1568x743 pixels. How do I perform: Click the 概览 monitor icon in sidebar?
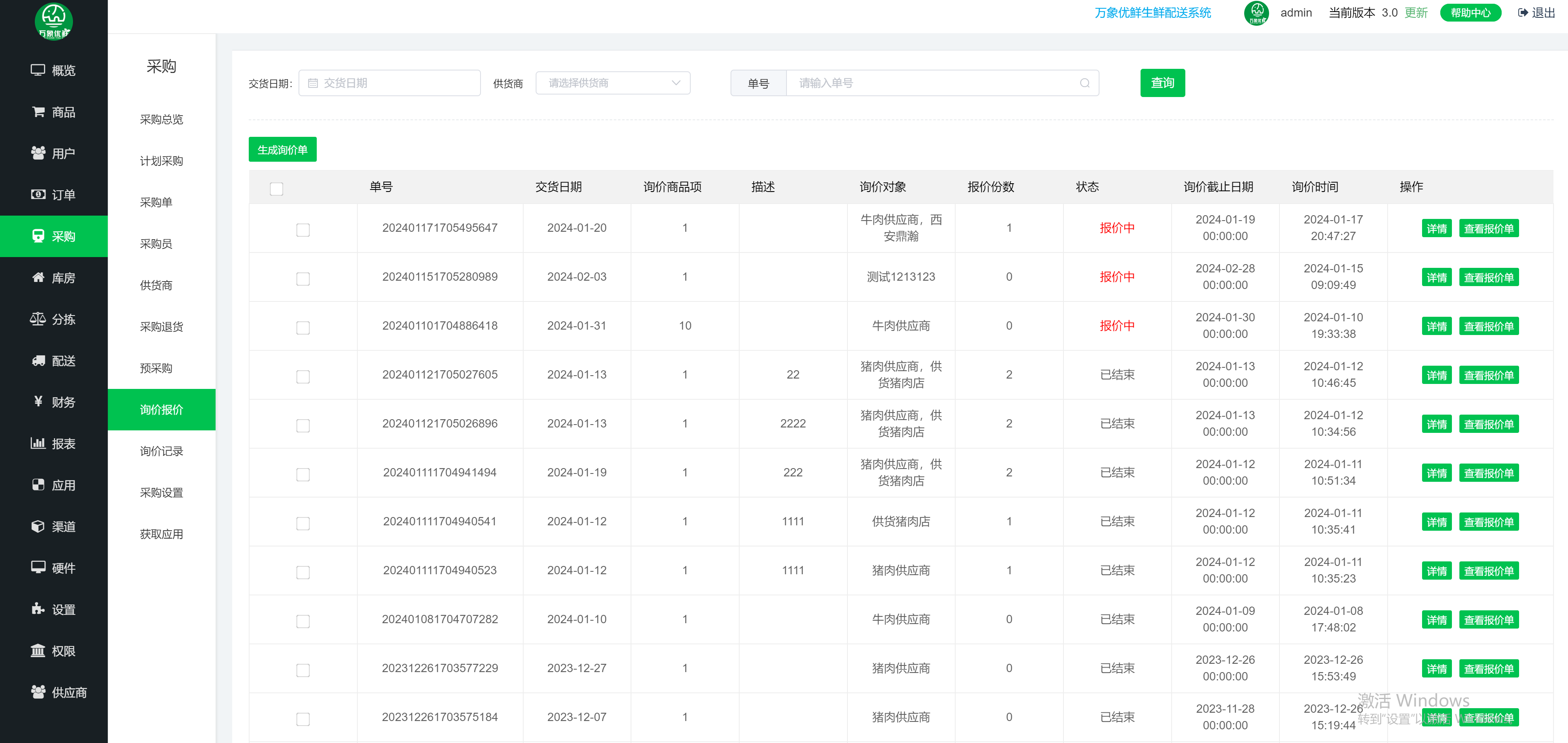pos(38,70)
